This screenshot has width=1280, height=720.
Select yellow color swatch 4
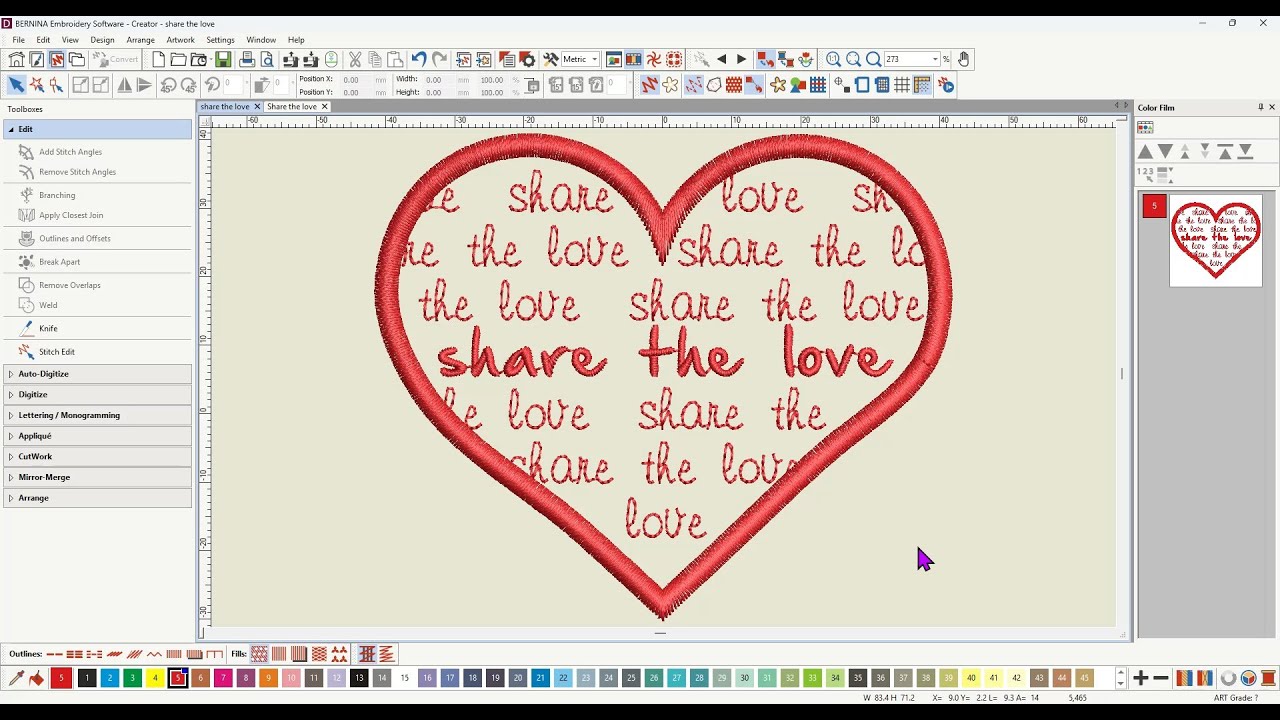coord(155,678)
